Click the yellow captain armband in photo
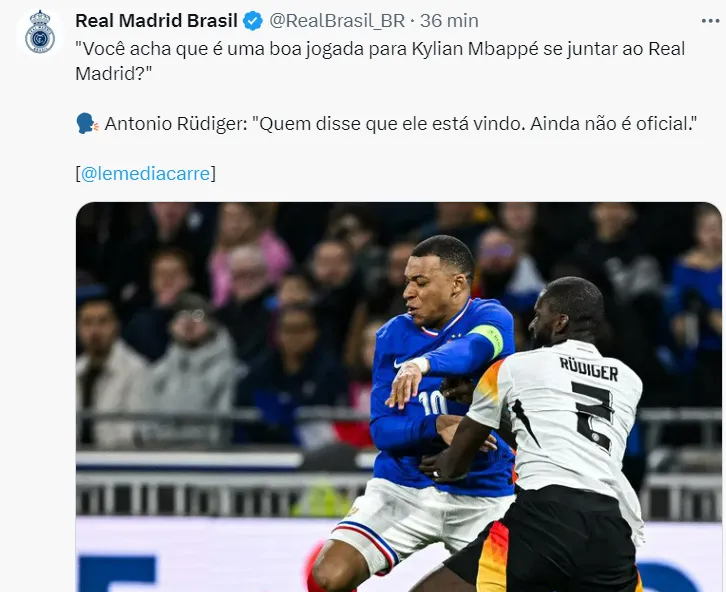The image size is (726, 592). (488, 339)
